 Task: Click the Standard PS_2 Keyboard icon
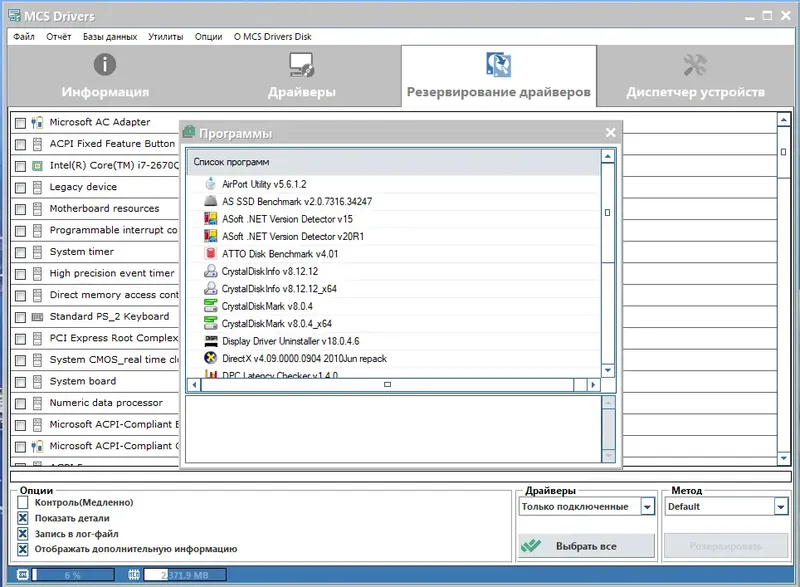click(37, 317)
